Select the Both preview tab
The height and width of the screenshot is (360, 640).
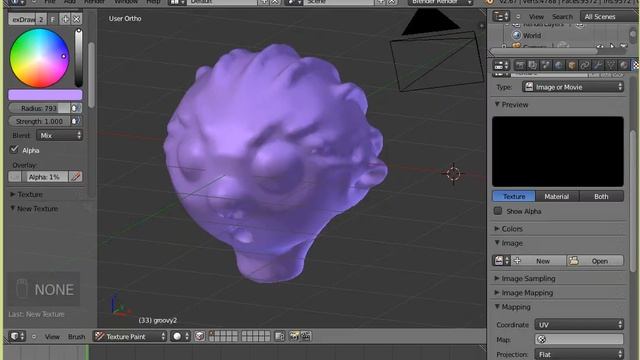[x=601, y=196]
